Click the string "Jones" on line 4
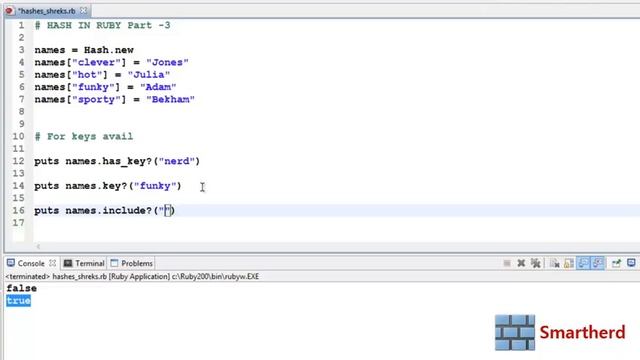This screenshot has width=640, height=360. click(x=167, y=62)
